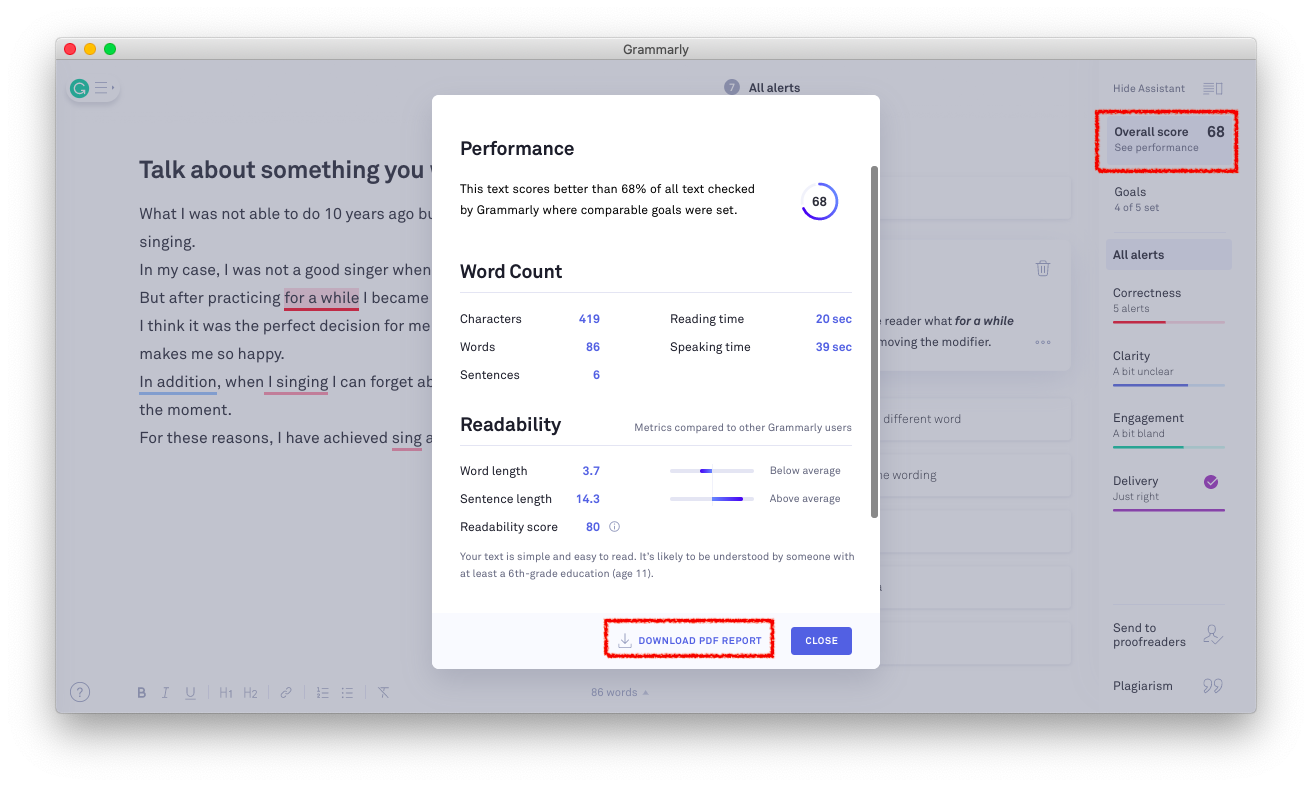Click the download icon in the PDF report button
Viewport: 1312px width, 787px height.
(625, 641)
